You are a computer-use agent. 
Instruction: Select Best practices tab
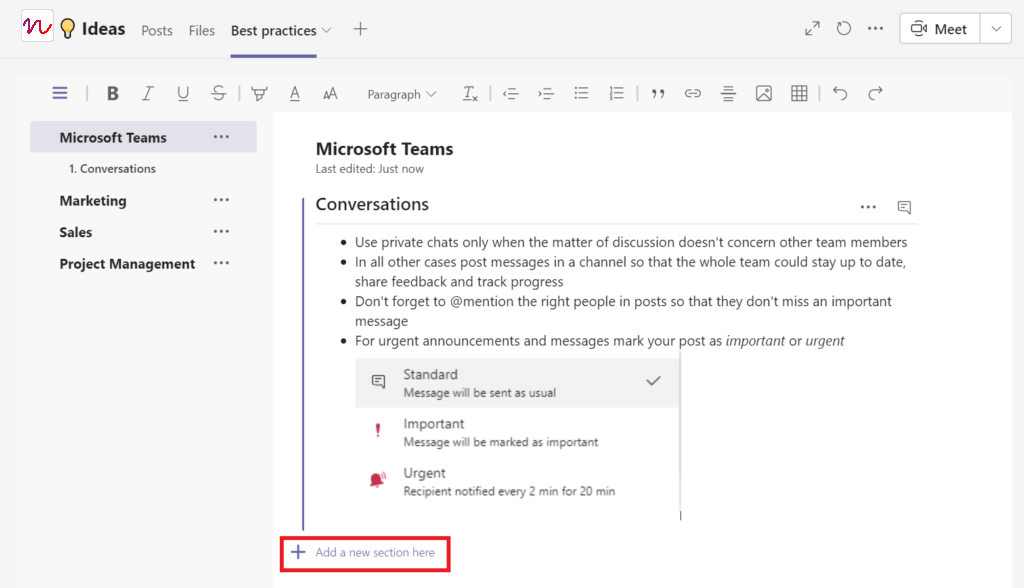coord(273,30)
